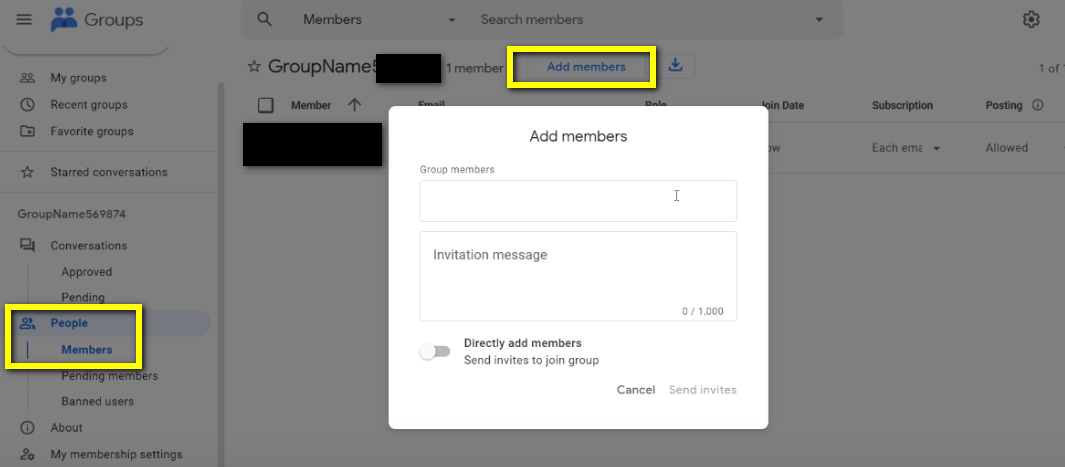This screenshot has height=467, width=1065.
Task: Select Pending conversations
Action: [x=83, y=297]
